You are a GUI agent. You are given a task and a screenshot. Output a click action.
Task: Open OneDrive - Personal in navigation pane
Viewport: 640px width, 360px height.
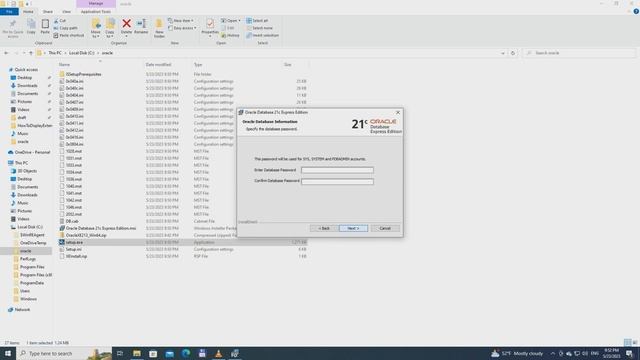point(32,152)
